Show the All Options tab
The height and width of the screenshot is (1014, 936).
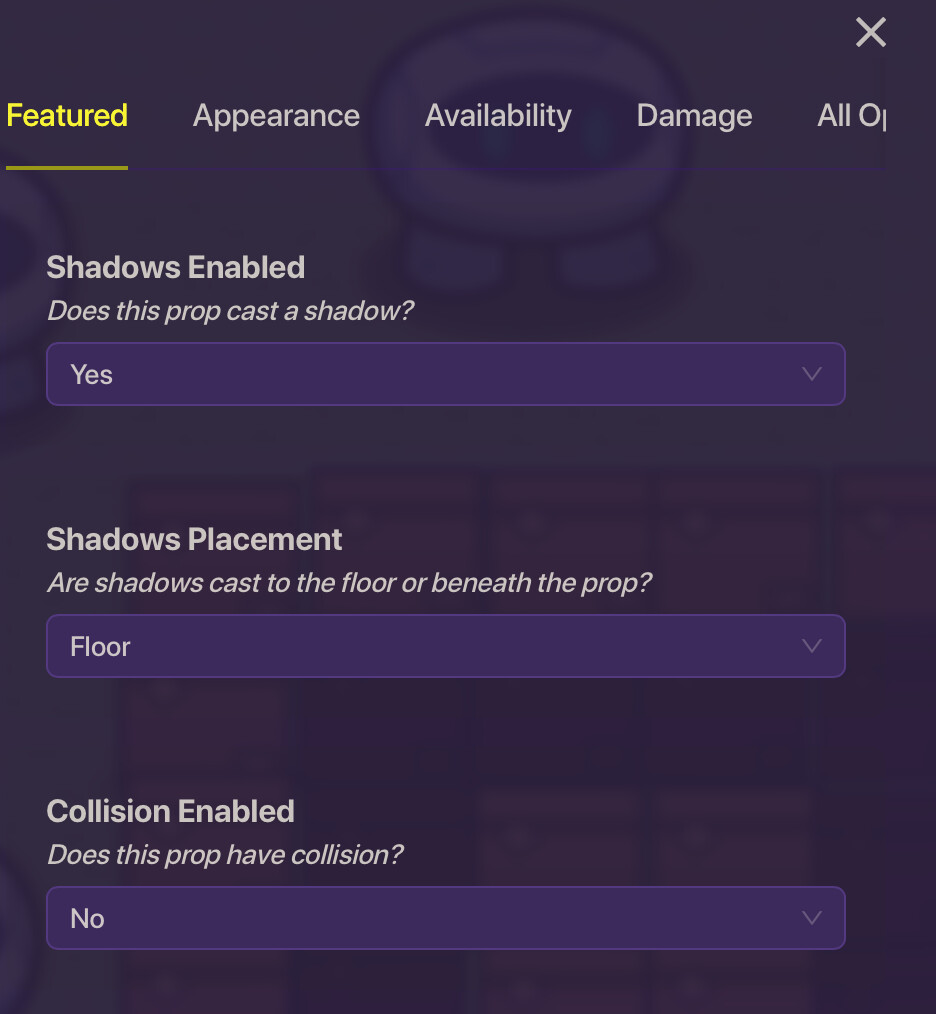point(851,116)
